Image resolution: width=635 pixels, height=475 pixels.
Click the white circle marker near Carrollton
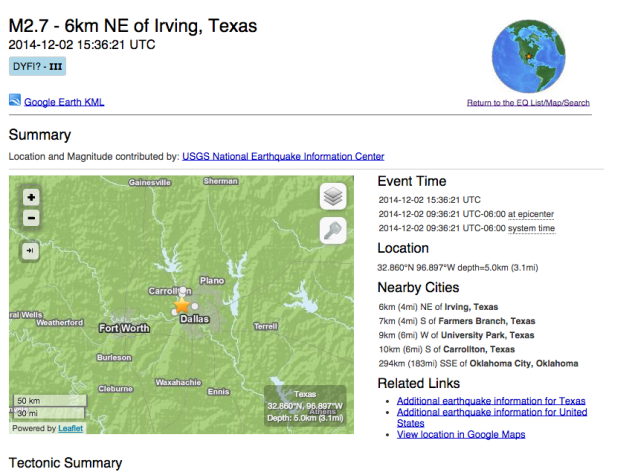pyautogui.click(x=183, y=290)
